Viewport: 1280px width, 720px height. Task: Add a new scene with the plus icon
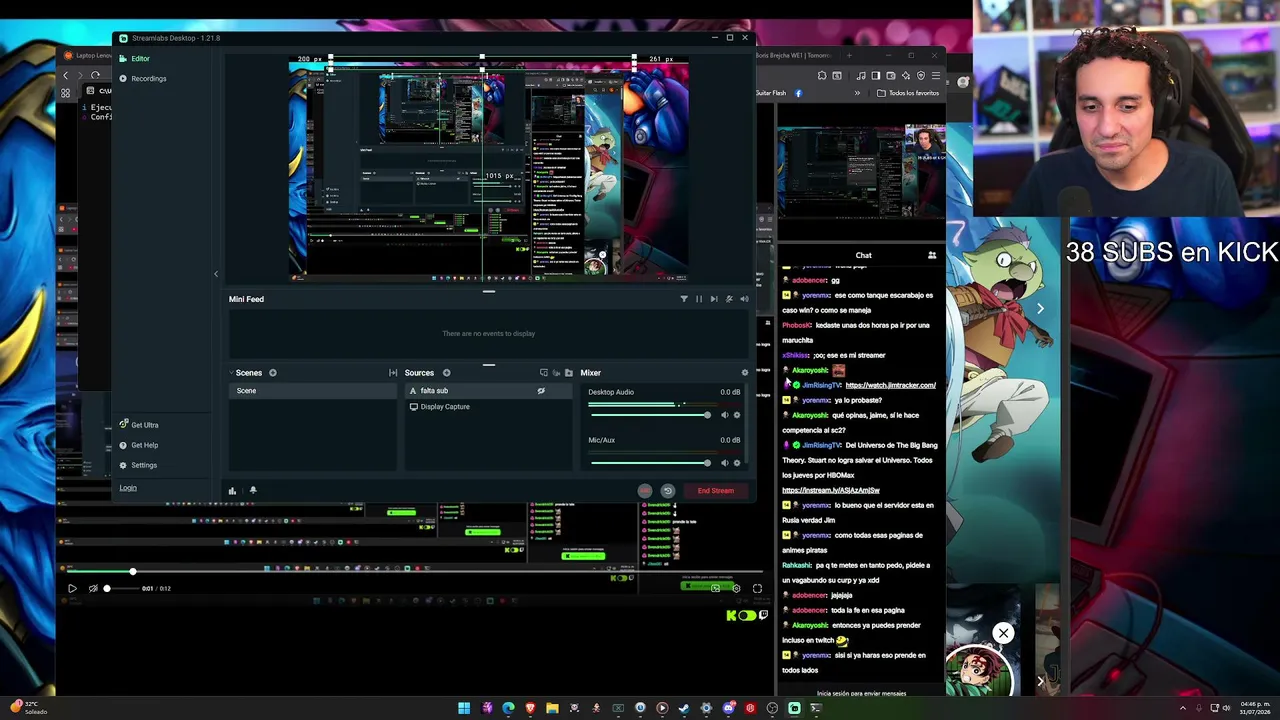coord(272,373)
